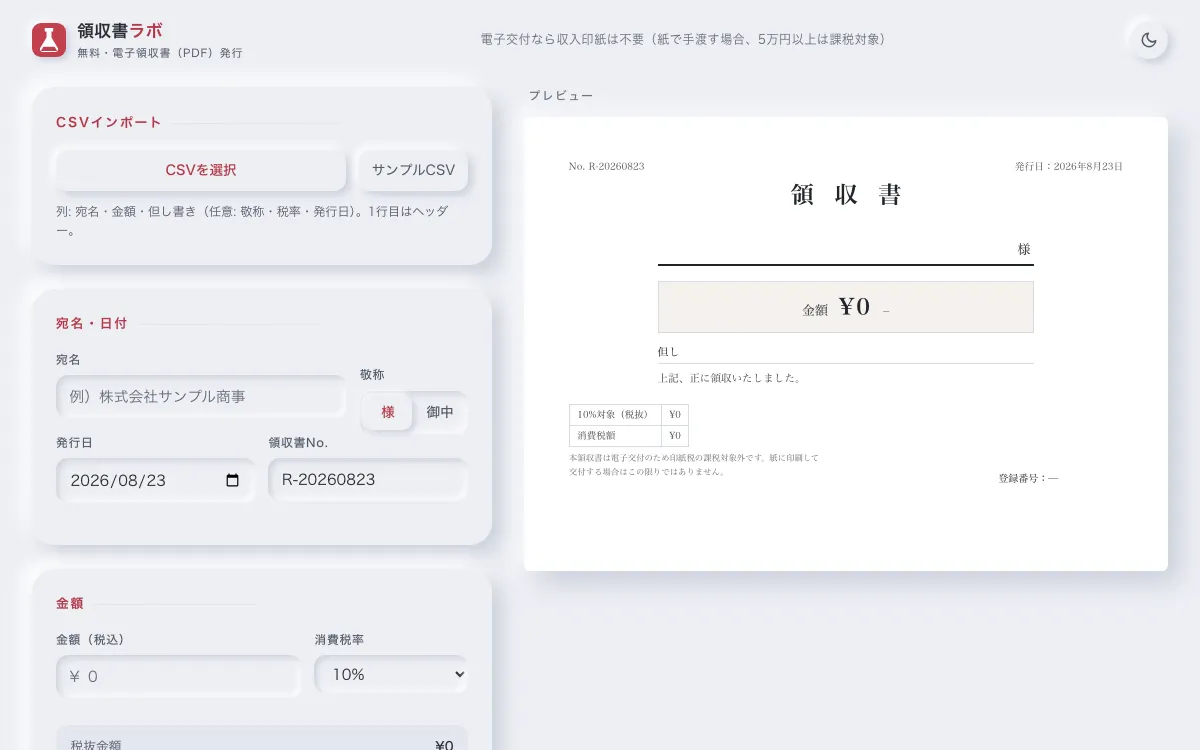This screenshot has height=750, width=1200.
Task: Click the 本領収書は電子交付のため footnote text
Action: pos(694,464)
